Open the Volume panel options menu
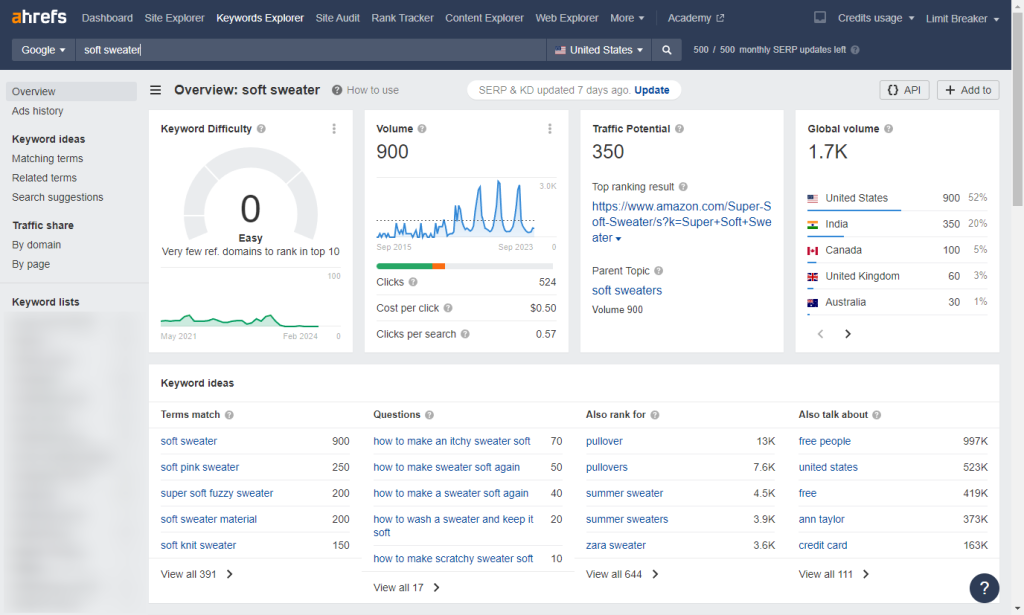Viewport: 1024px width, 615px height. 550,128
